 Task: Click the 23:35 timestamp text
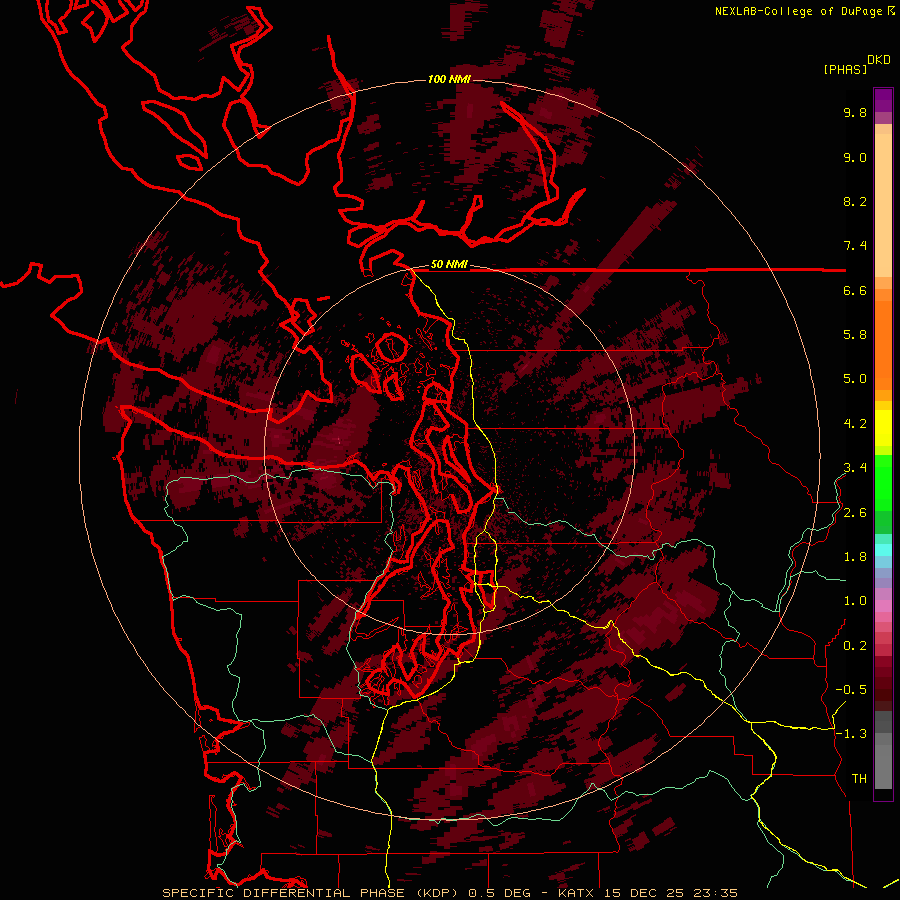[x=715, y=893]
